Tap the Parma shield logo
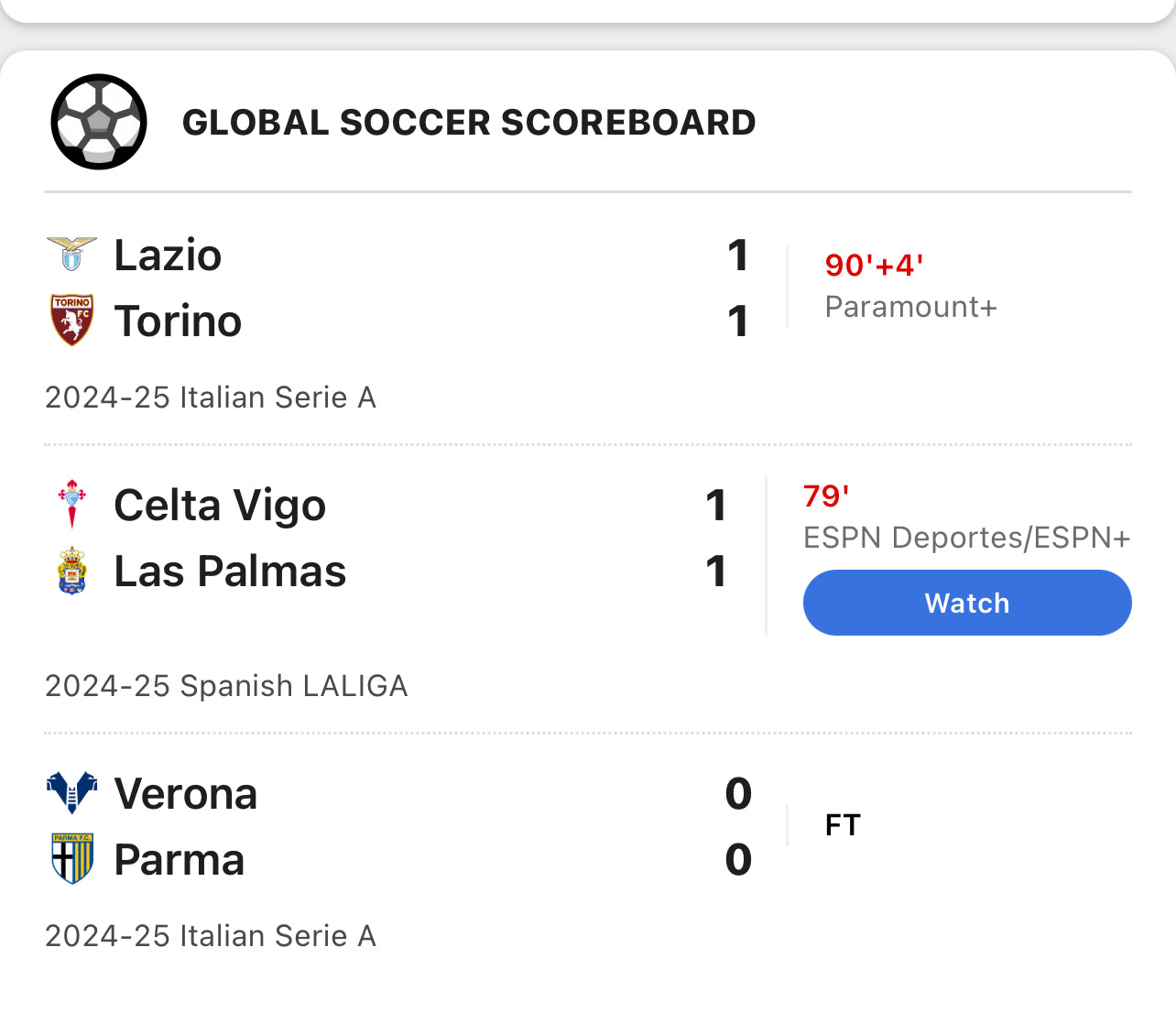 pos(72,859)
